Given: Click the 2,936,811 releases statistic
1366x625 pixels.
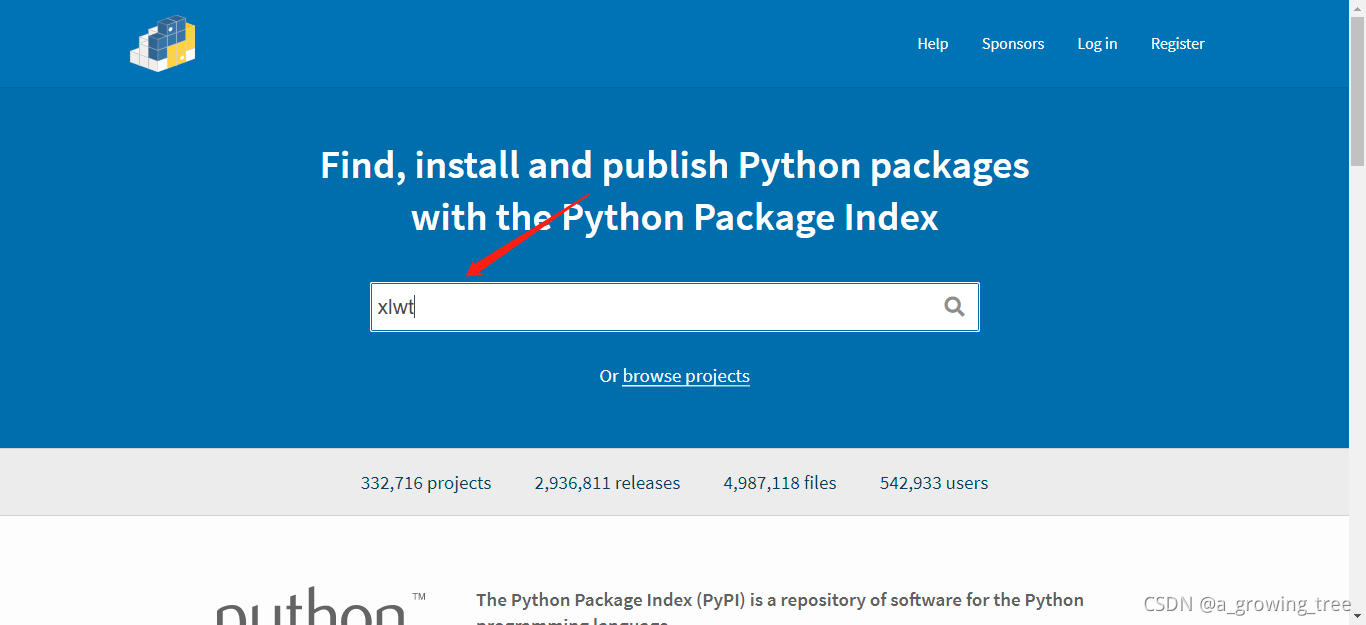Looking at the screenshot, I should (x=607, y=483).
